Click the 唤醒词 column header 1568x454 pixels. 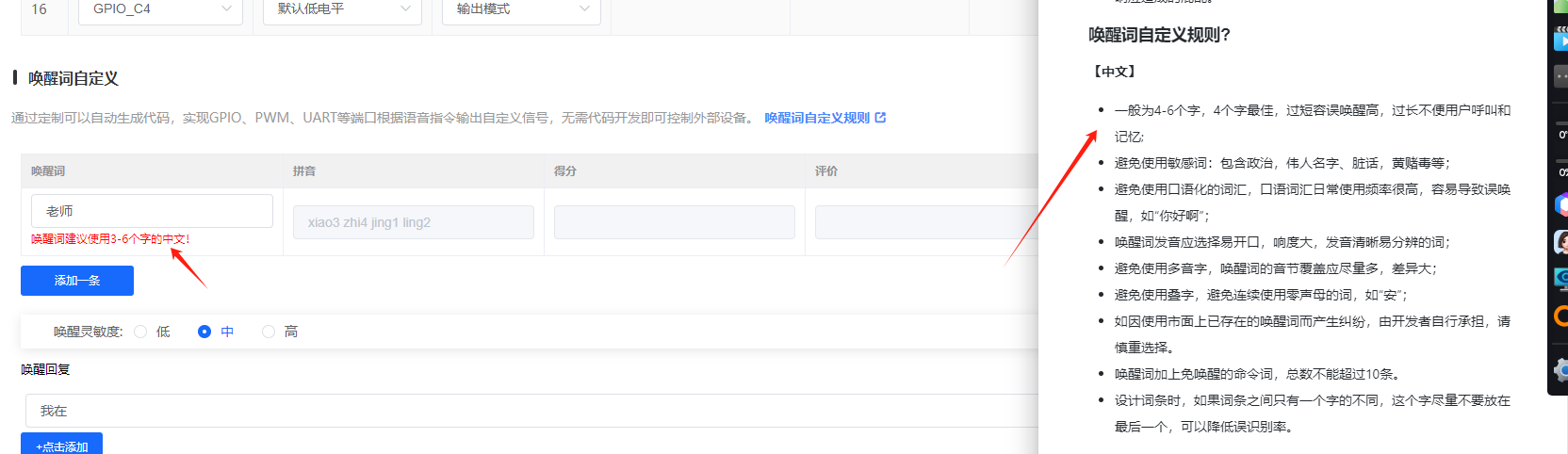point(48,171)
